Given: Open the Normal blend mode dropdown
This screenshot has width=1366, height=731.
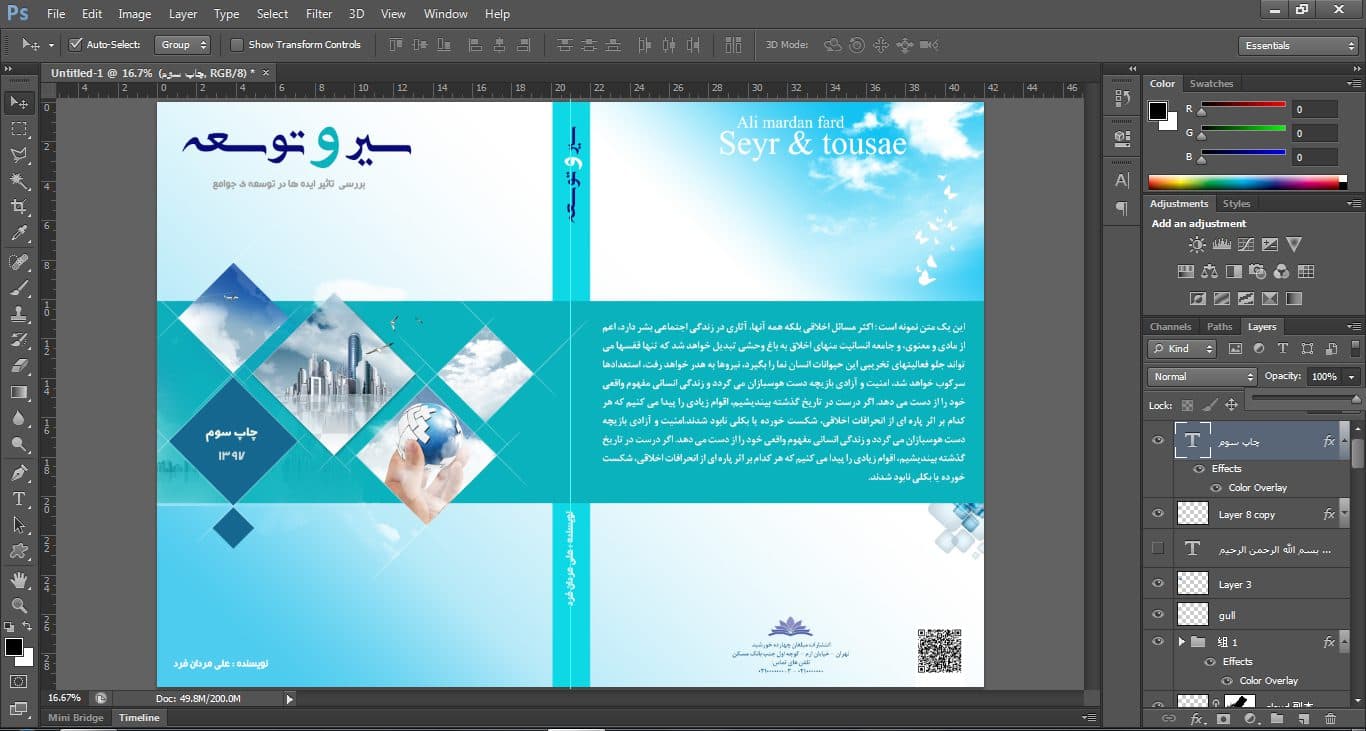Looking at the screenshot, I should (1202, 377).
